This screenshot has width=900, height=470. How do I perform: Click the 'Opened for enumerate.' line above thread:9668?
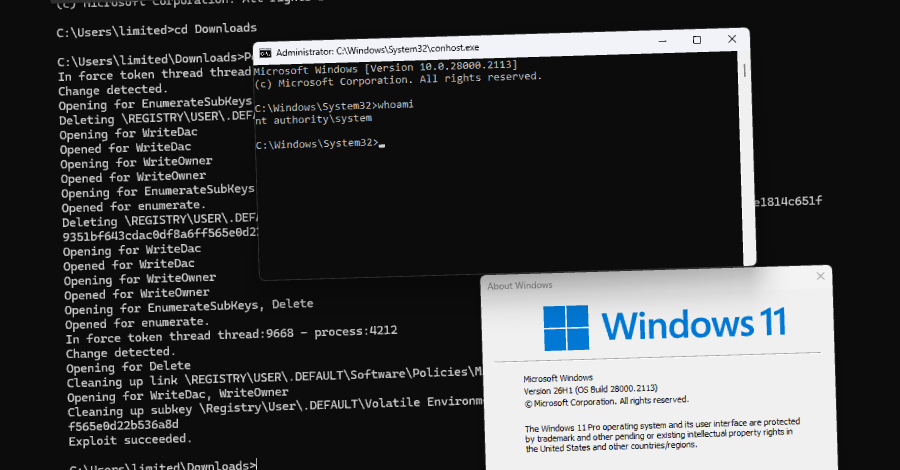coord(137,323)
